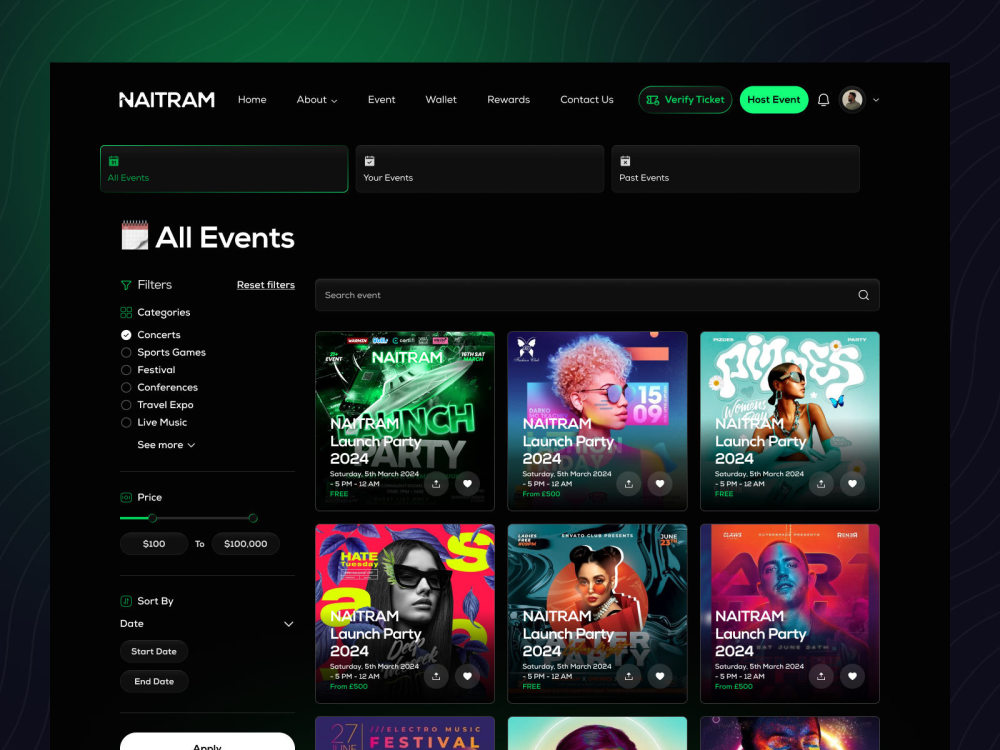Click the Verify Ticket button
Viewport: 1000px width, 750px height.
685,100
